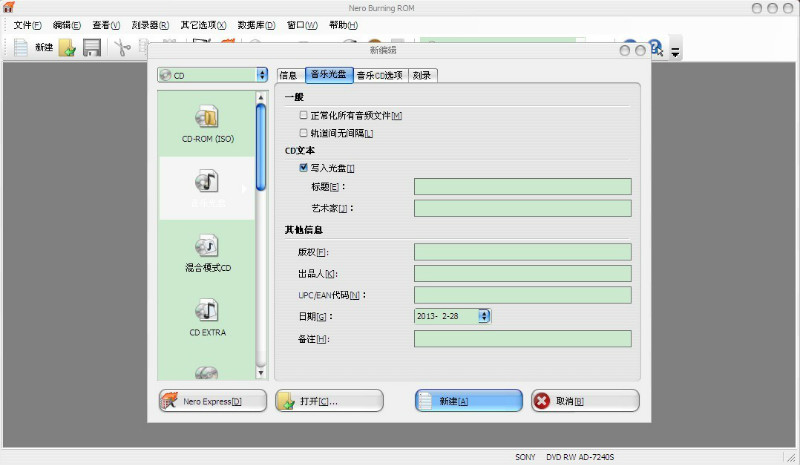Viewport: 800px width, 465px height.
Task: Enable 轨道间无间隔 checkbox
Action: (304, 133)
